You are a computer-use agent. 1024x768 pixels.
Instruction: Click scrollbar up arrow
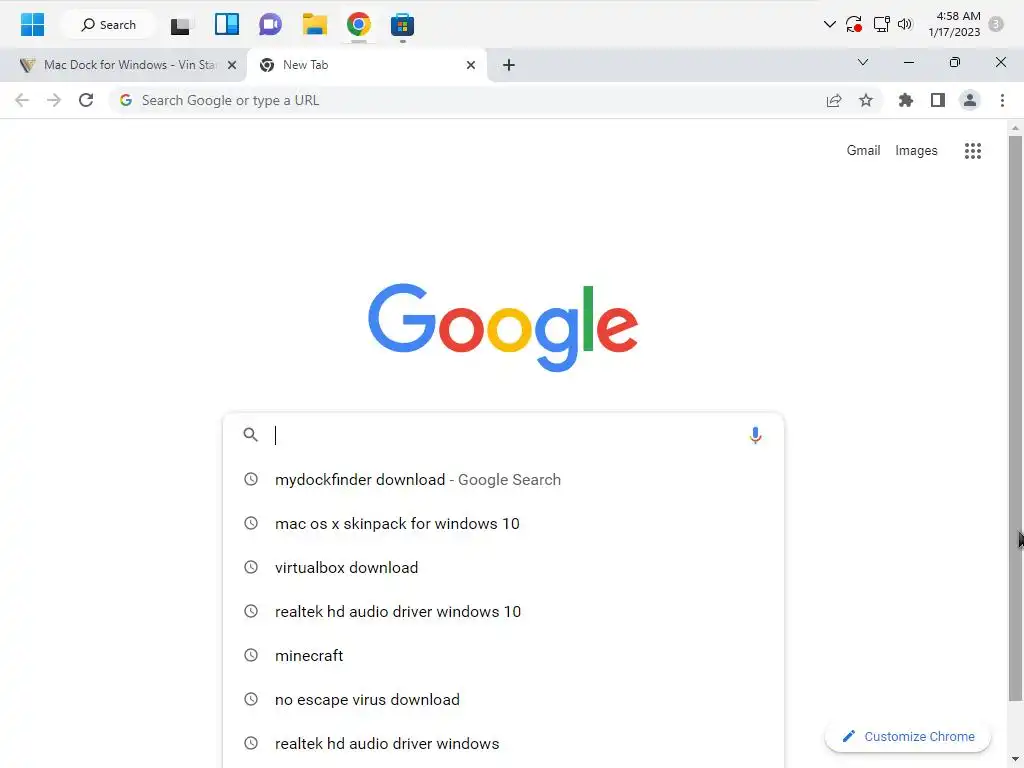pos(1015,127)
